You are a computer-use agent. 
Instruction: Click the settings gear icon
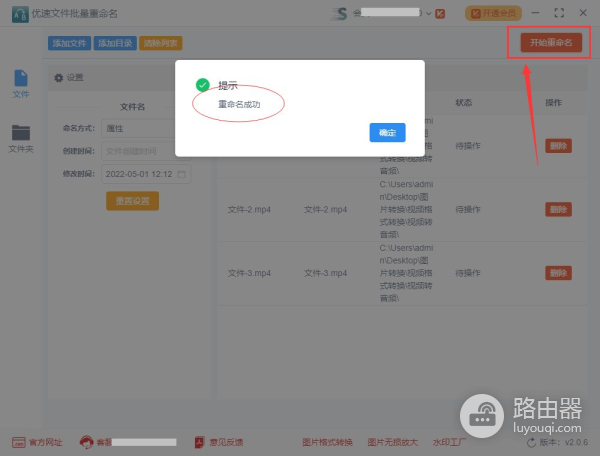(59, 78)
